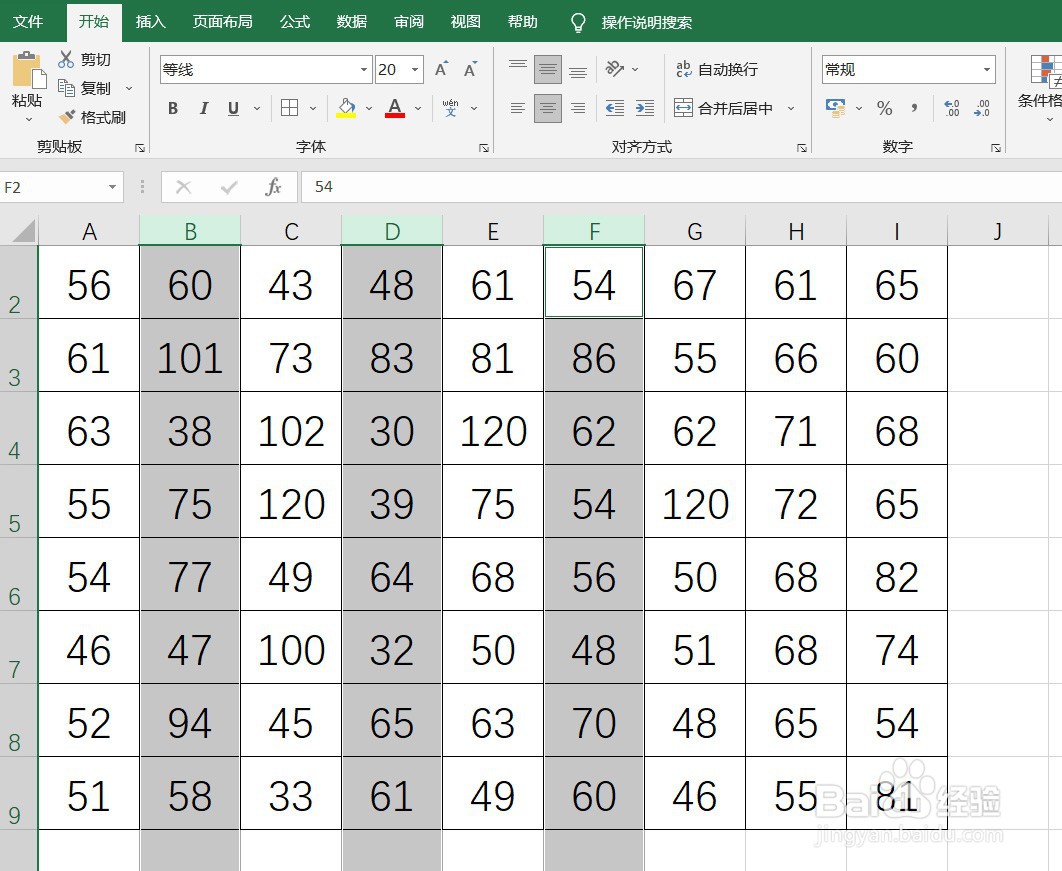1062x871 pixels.
Task: Switch to the 视图 View tab
Action: [465, 22]
